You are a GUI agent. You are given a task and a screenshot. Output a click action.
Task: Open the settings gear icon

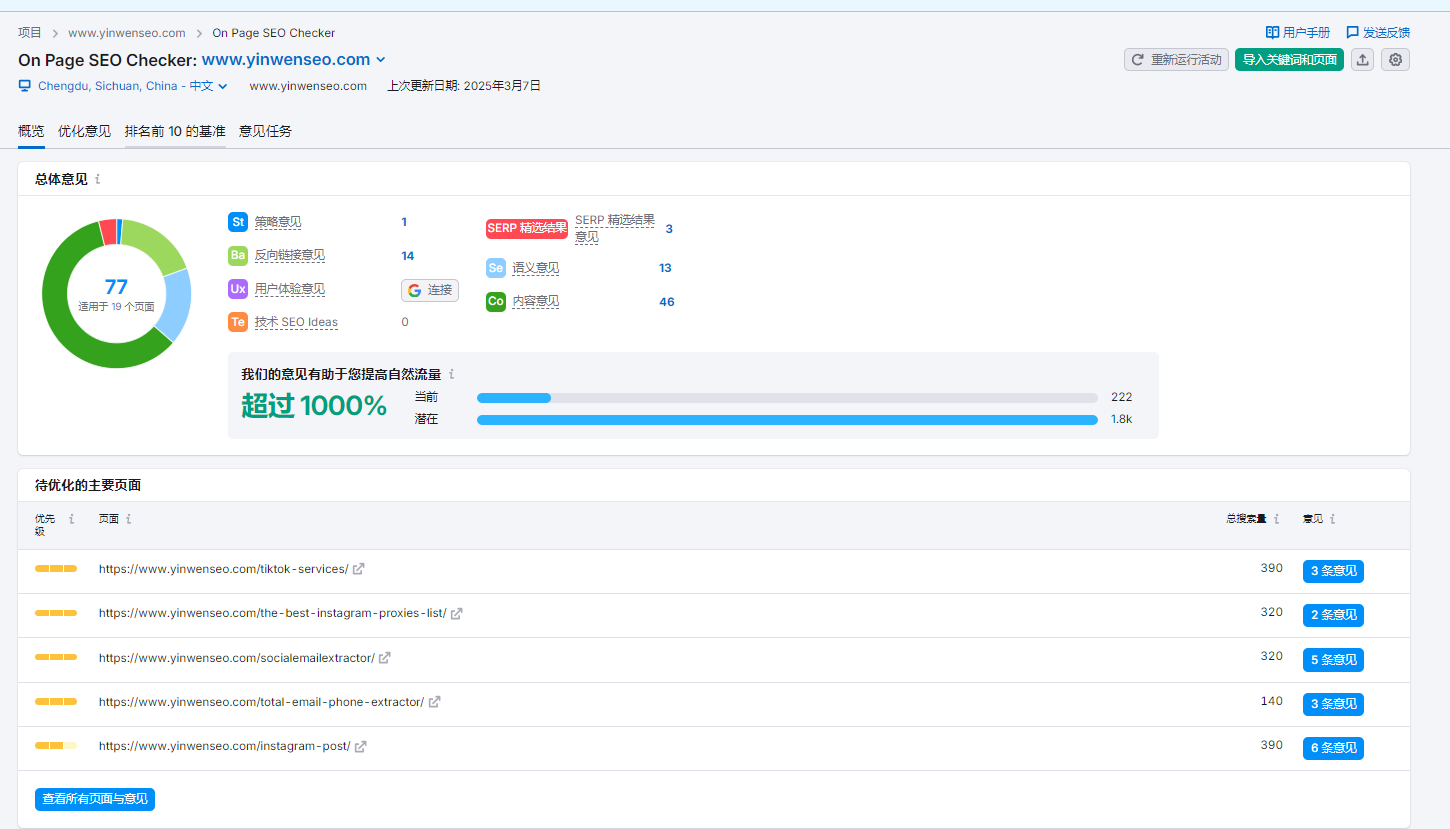coord(1395,60)
